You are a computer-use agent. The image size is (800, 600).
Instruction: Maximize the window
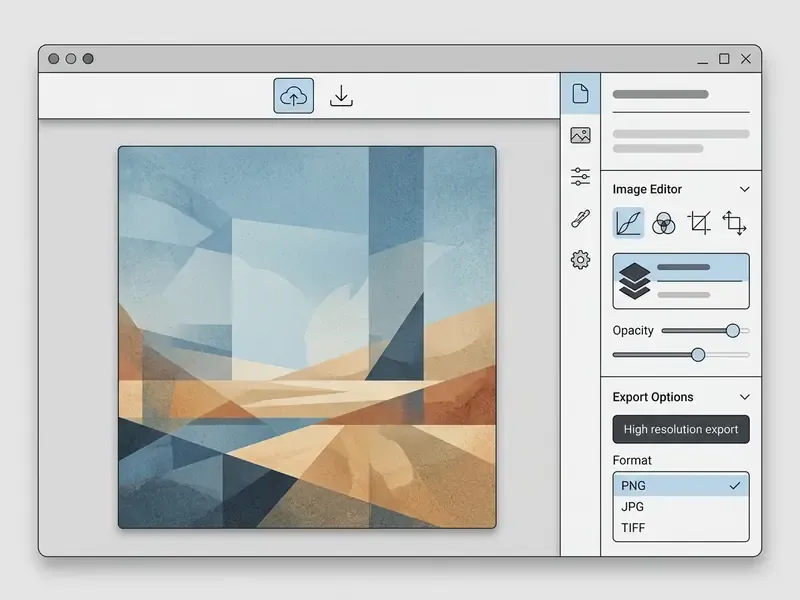(724, 59)
